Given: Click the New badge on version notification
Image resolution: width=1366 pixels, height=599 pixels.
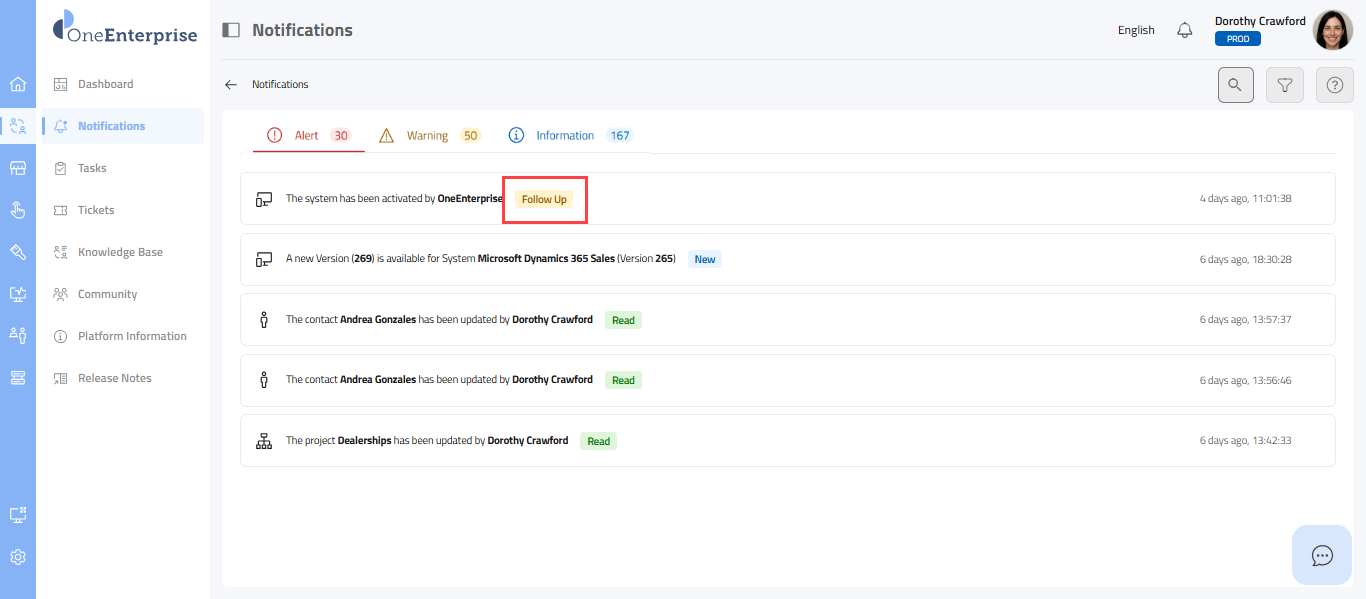Looking at the screenshot, I should coord(705,259).
